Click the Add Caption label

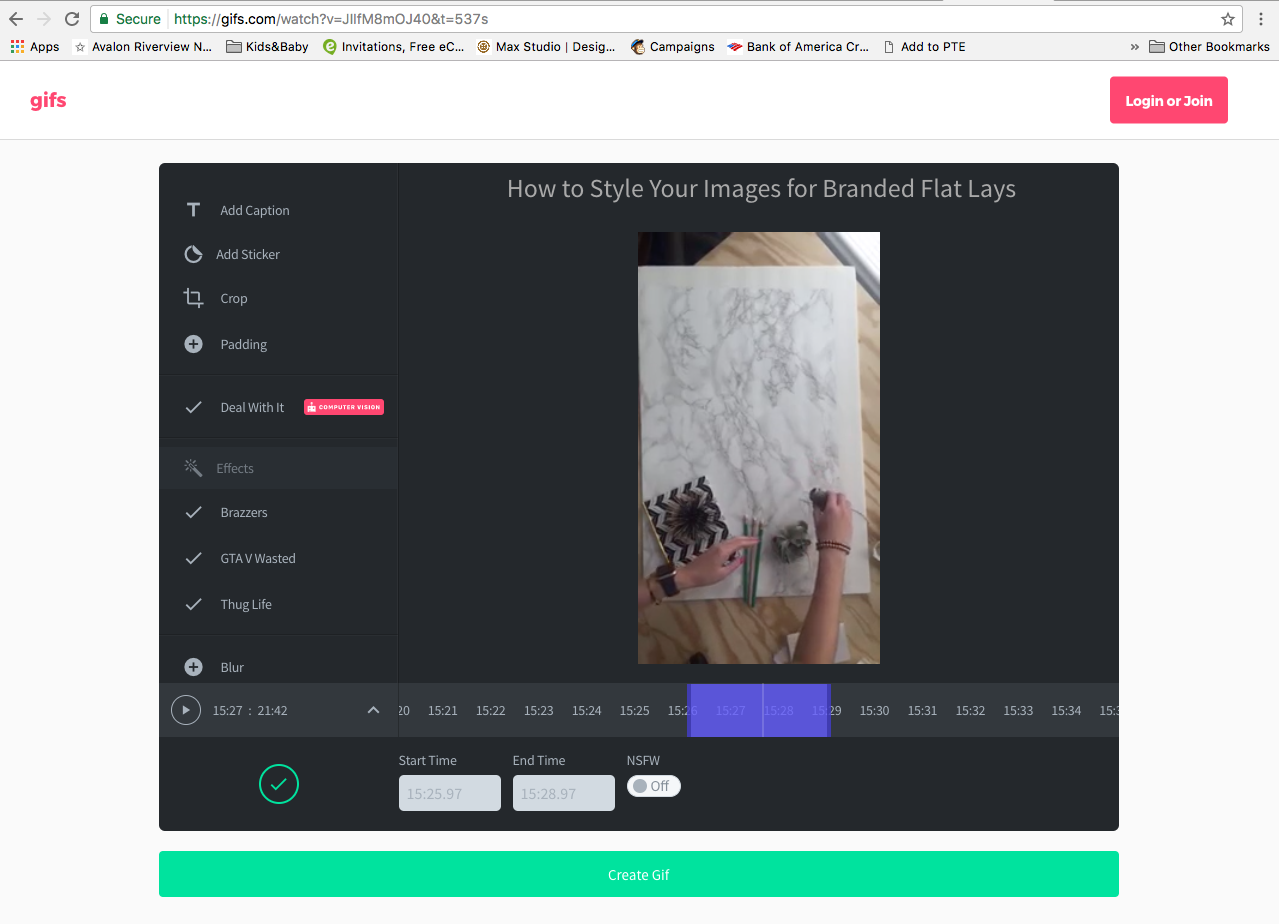[x=255, y=210]
